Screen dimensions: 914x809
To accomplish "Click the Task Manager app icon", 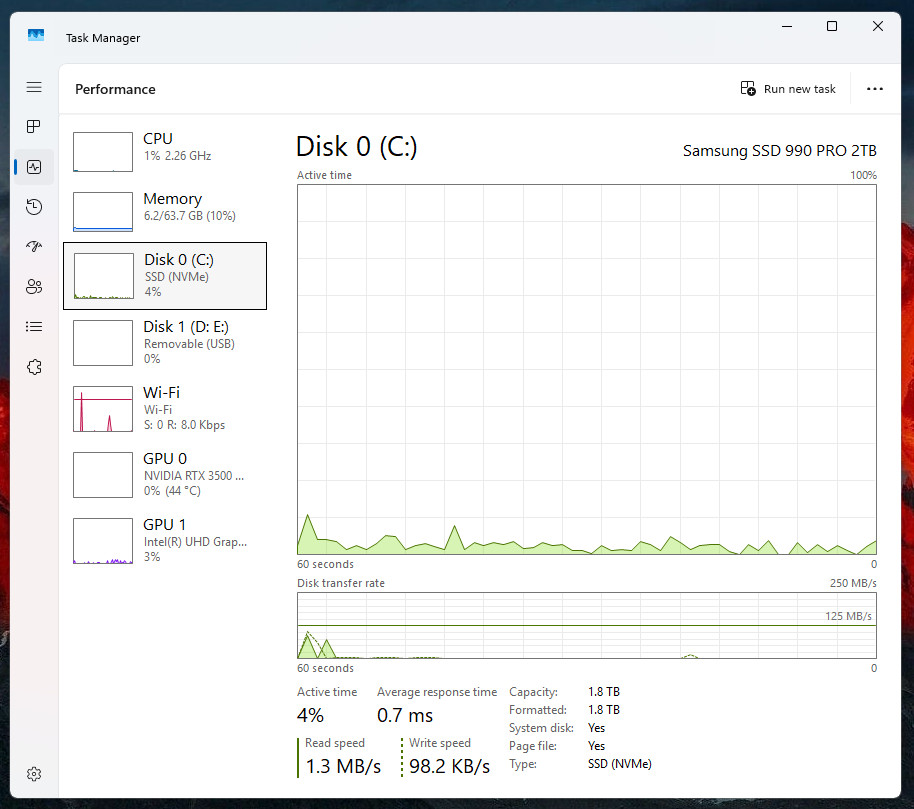I will pos(36,36).
